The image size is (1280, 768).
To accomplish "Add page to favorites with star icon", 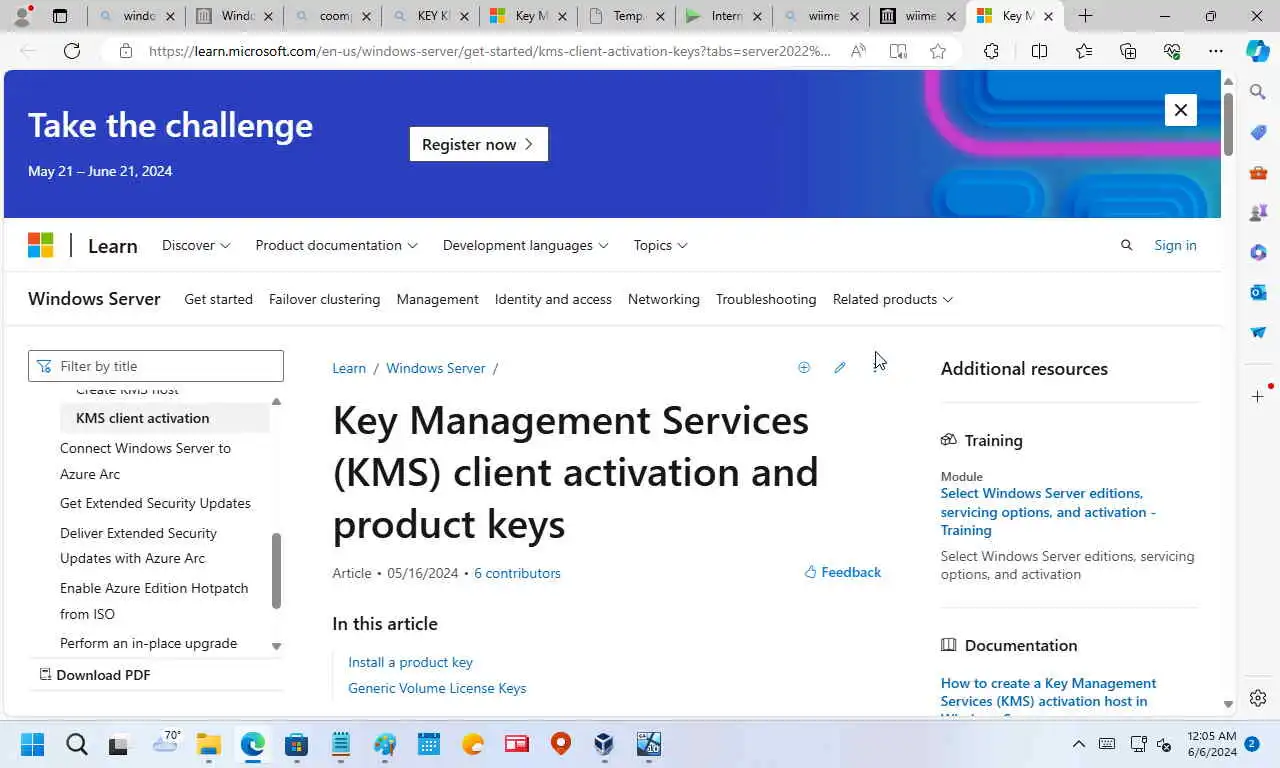I will [x=937, y=51].
